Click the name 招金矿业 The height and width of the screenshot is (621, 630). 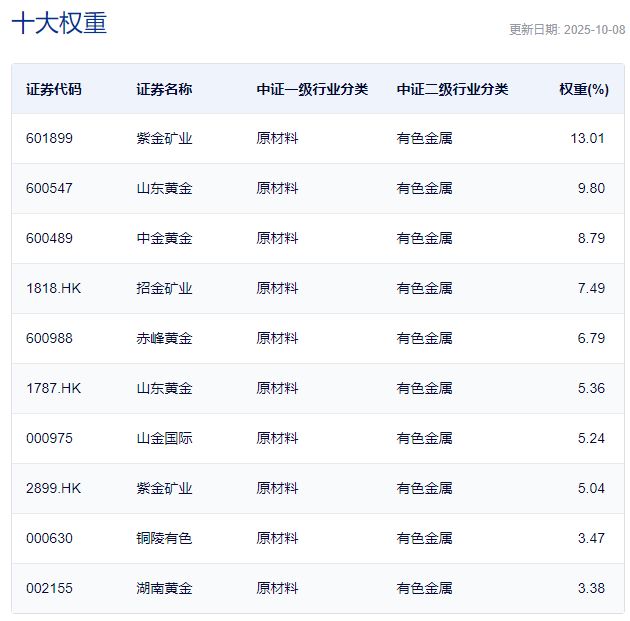[164, 288]
